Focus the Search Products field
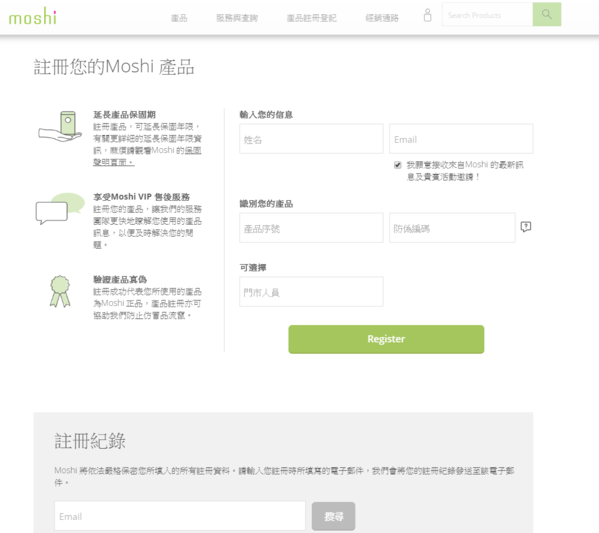The image size is (599, 533). tap(487, 15)
